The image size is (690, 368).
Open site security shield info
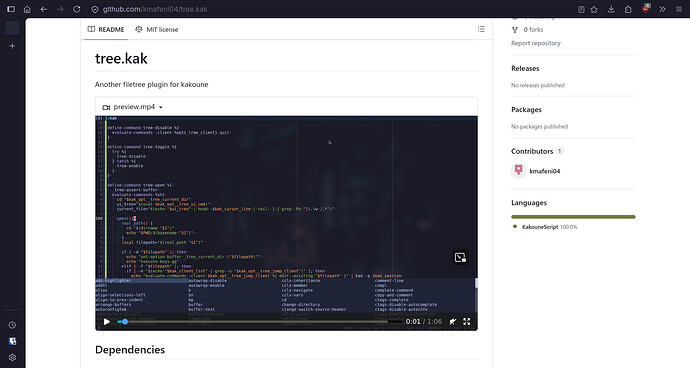[95, 9]
